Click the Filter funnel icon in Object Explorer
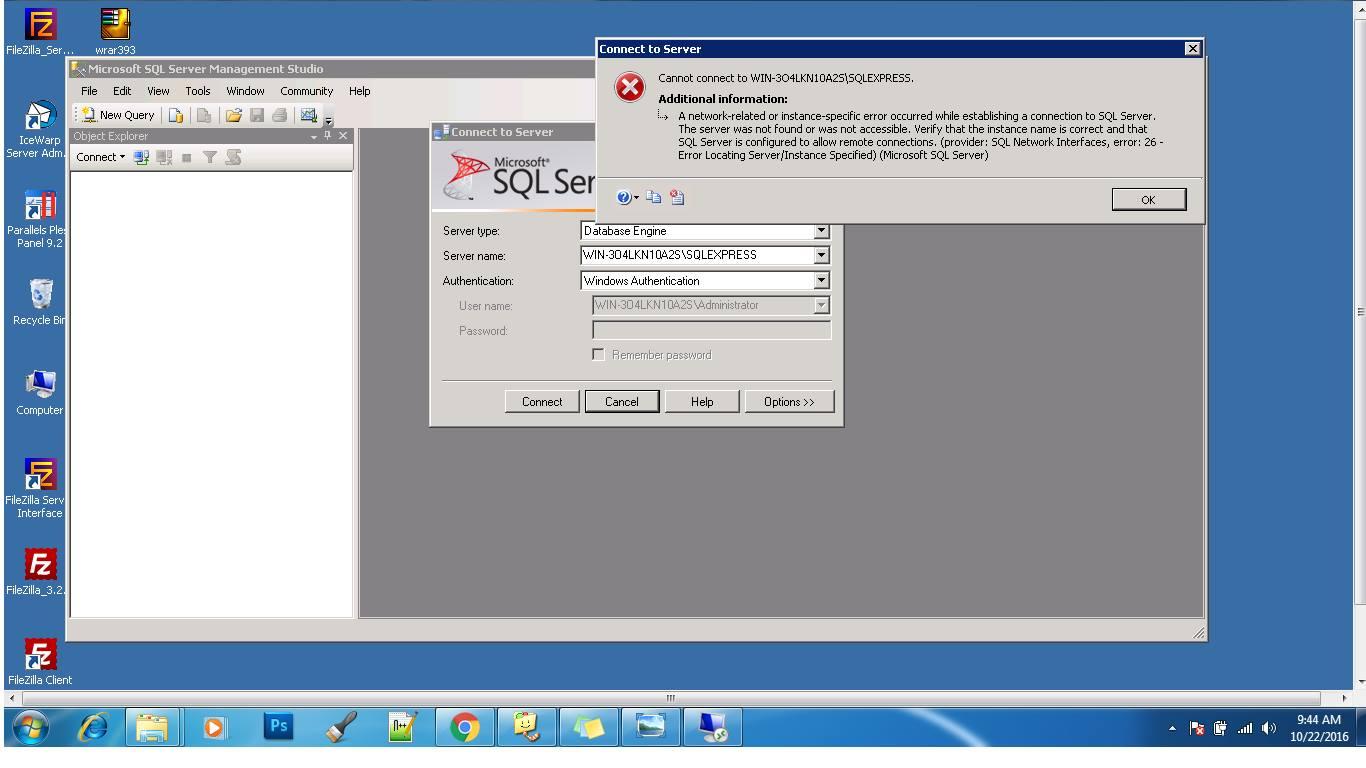The width and height of the screenshot is (1366, 768). pyautogui.click(x=210, y=157)
